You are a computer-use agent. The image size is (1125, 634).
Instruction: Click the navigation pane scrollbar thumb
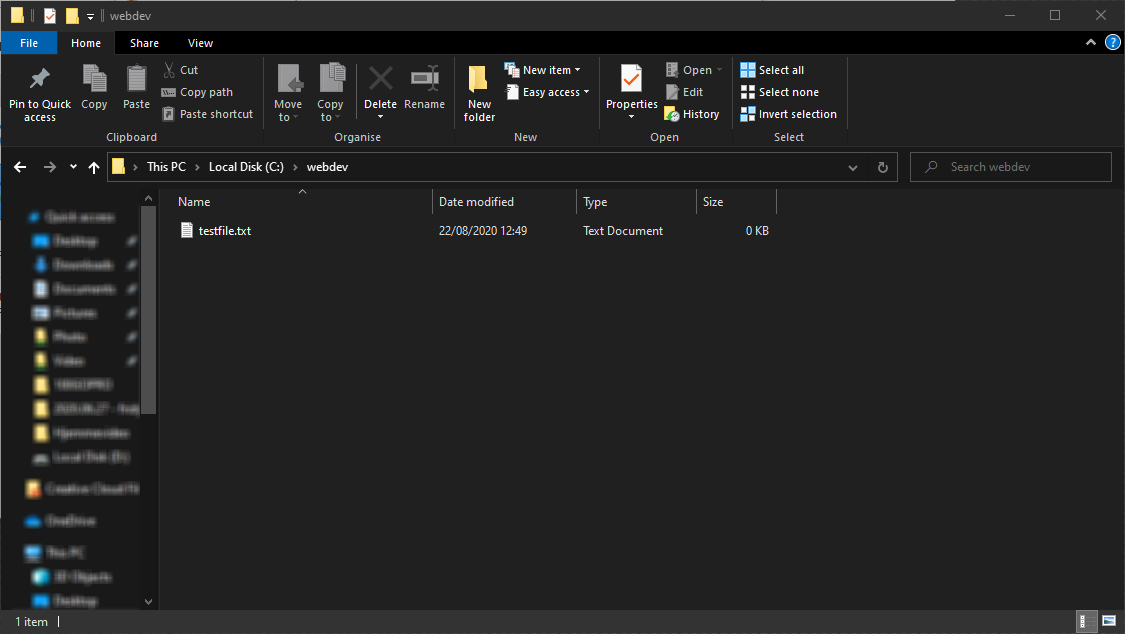[149, 310]
